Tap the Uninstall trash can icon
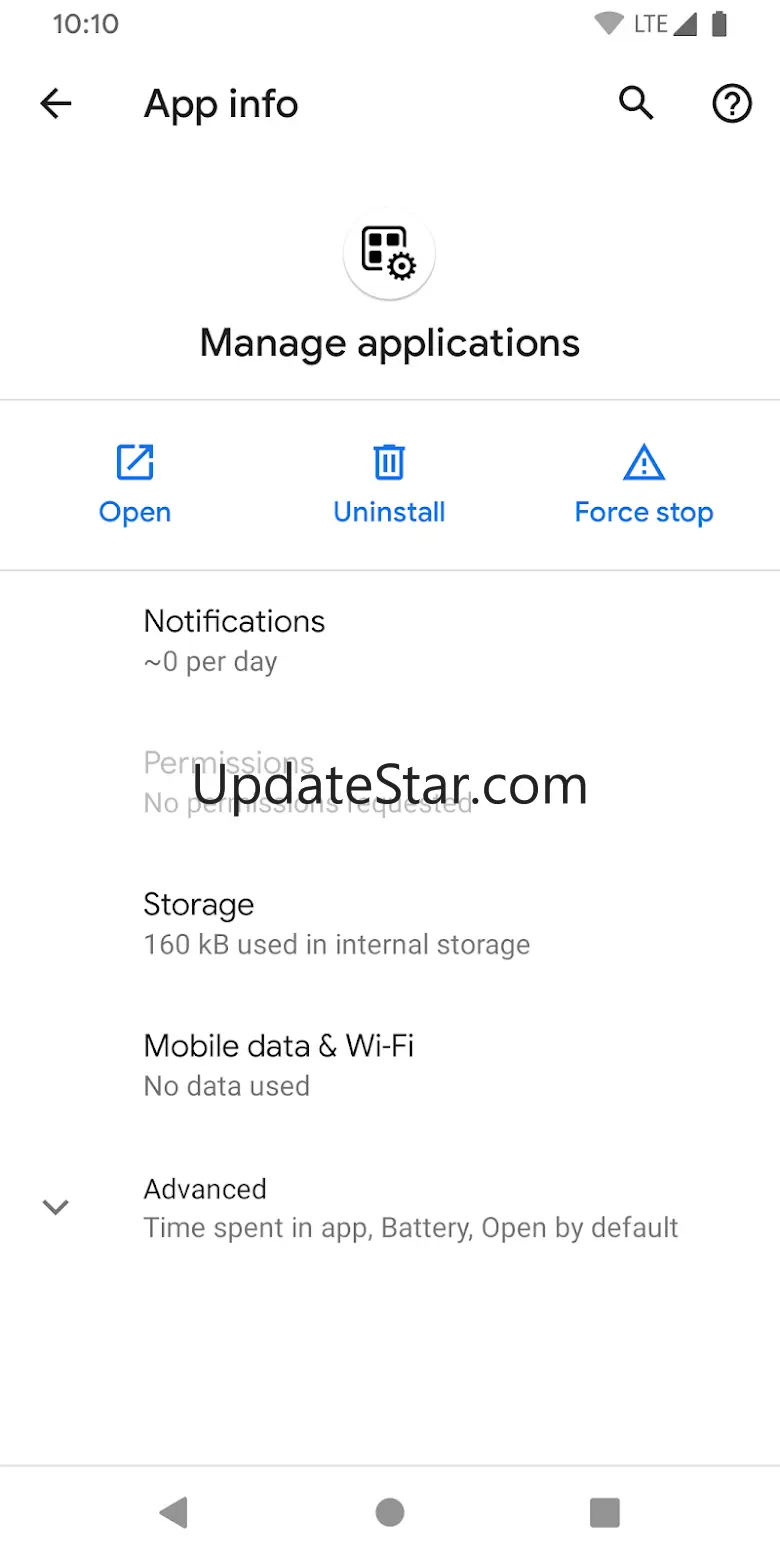The image size is (780, 1560). point(389,462)
